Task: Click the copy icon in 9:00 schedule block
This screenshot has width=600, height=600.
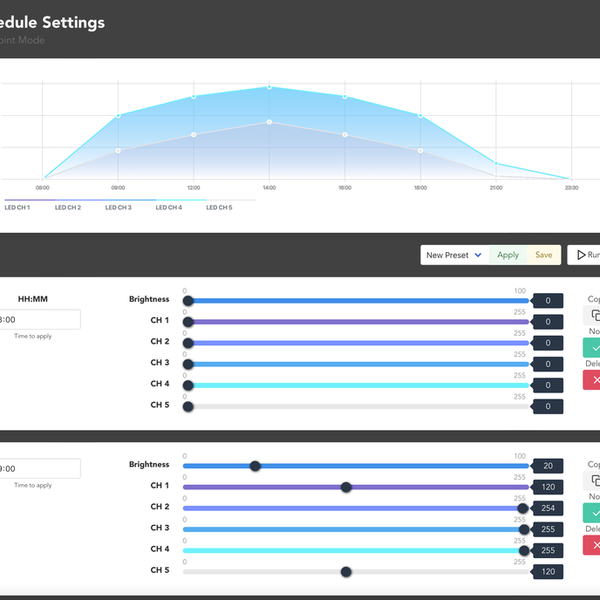Action: tap(594, 481)
